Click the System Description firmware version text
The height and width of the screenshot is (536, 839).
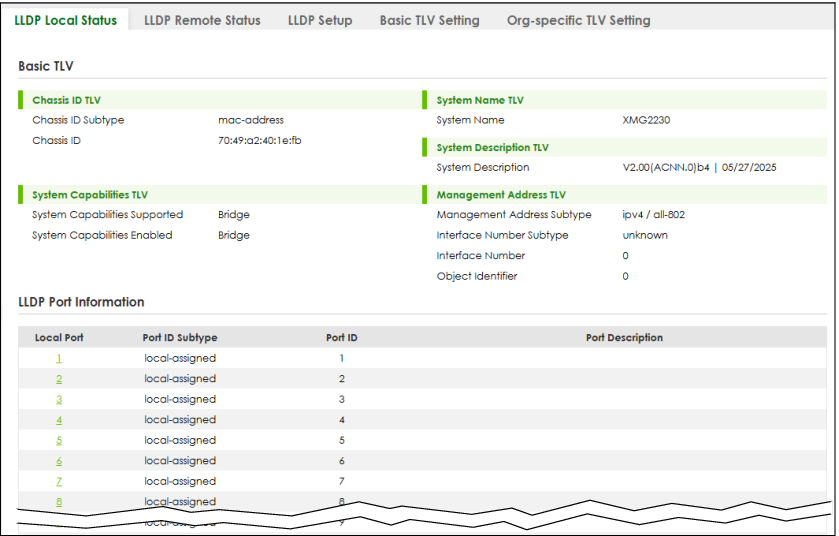pyautogui.click(x=699, y=168)
